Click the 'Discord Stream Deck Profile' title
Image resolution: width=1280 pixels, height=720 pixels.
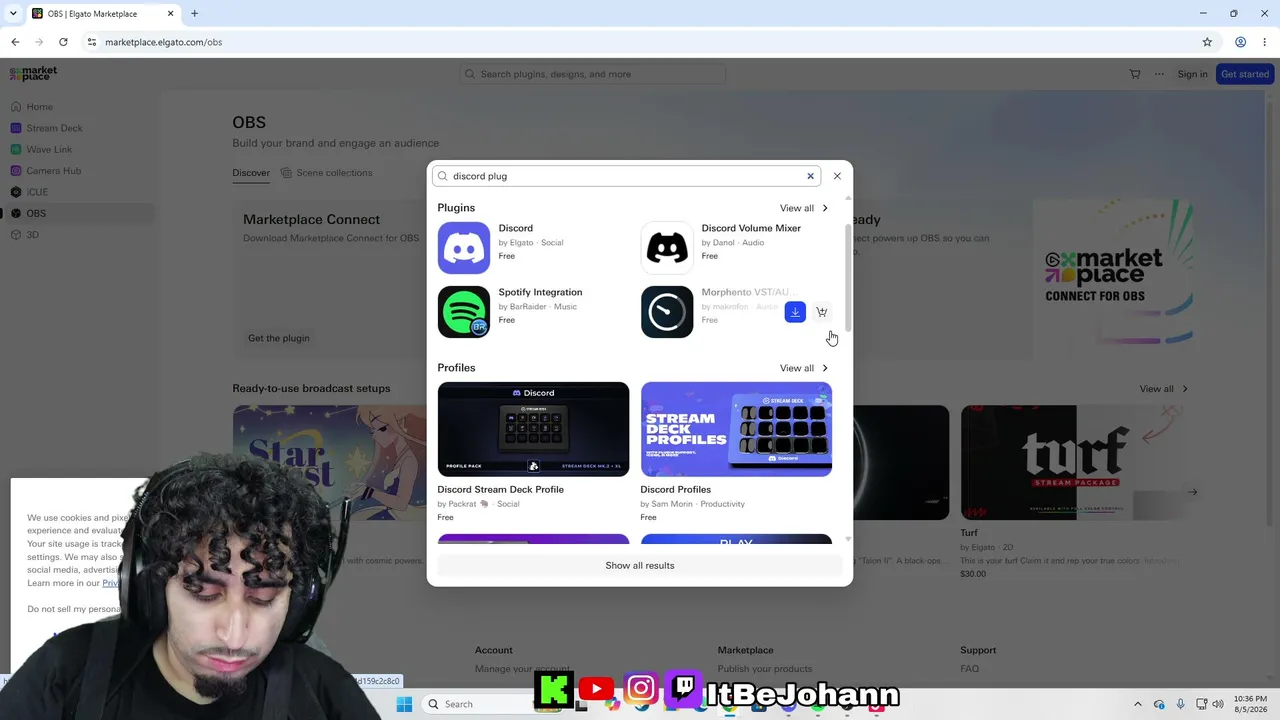[500, 490]
